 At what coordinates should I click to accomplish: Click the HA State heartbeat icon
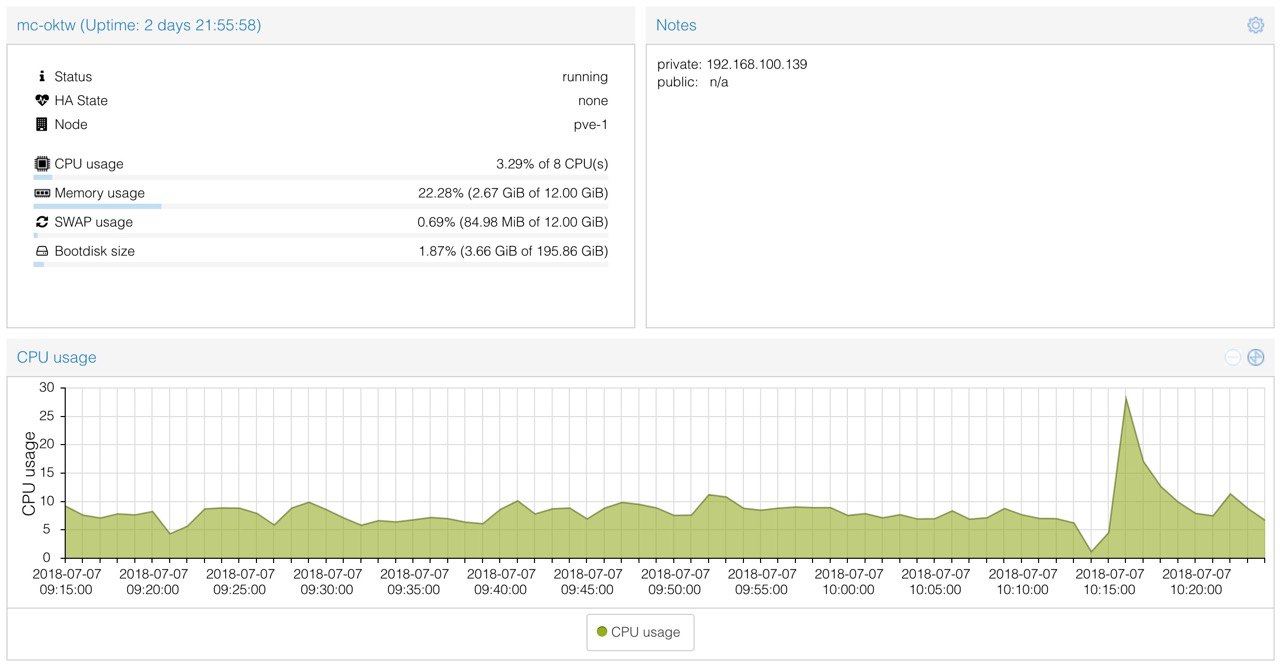pyautogui.click(x=41, y=100)
